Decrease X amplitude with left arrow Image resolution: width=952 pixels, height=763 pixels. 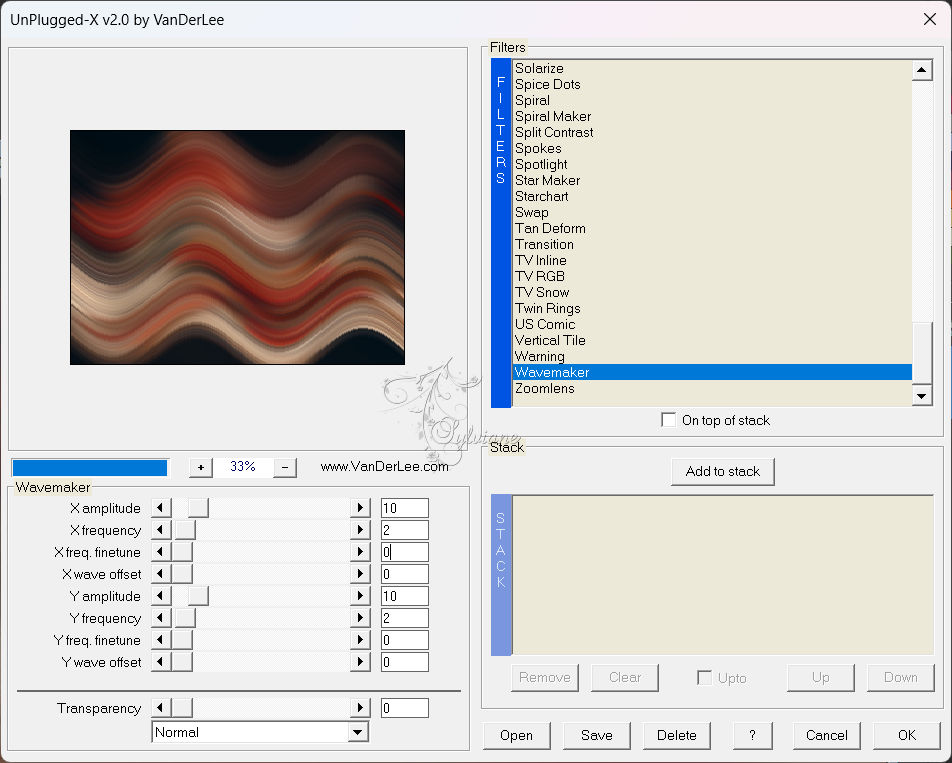pos(161,508)
